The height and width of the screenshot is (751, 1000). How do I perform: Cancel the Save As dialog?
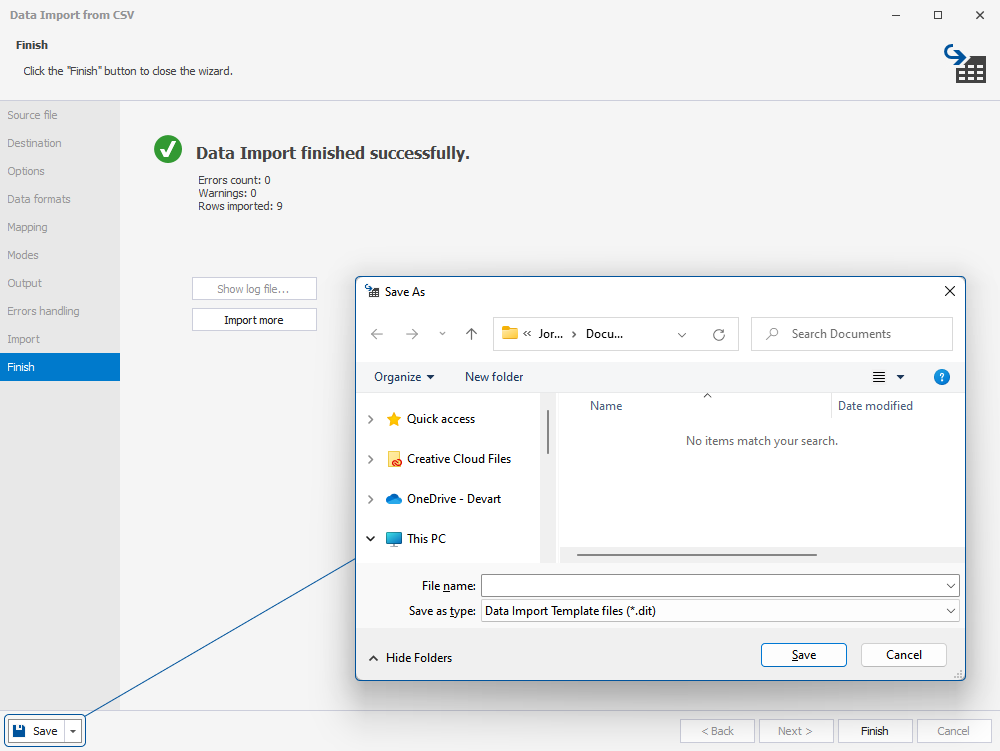click(904, 655)
